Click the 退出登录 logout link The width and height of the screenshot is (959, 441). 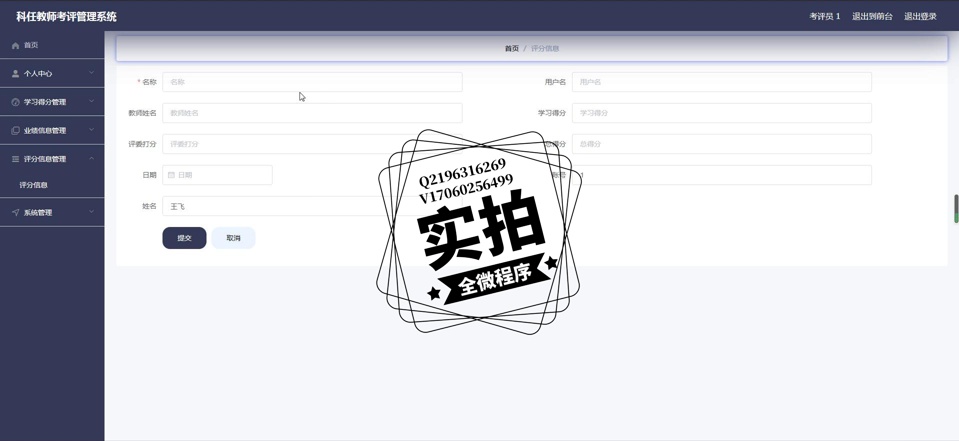pos(920,16)
